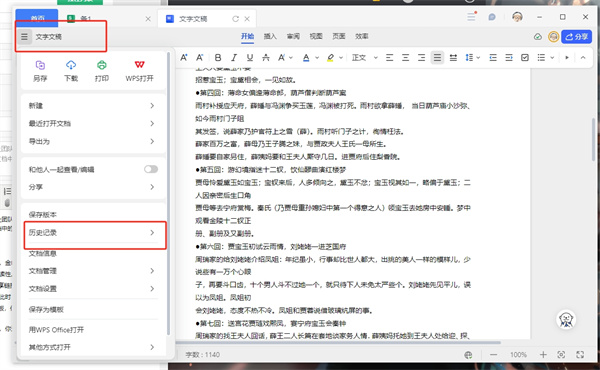
Task: Switch to 开始 ribbon tab
Action: coord(248,36)
